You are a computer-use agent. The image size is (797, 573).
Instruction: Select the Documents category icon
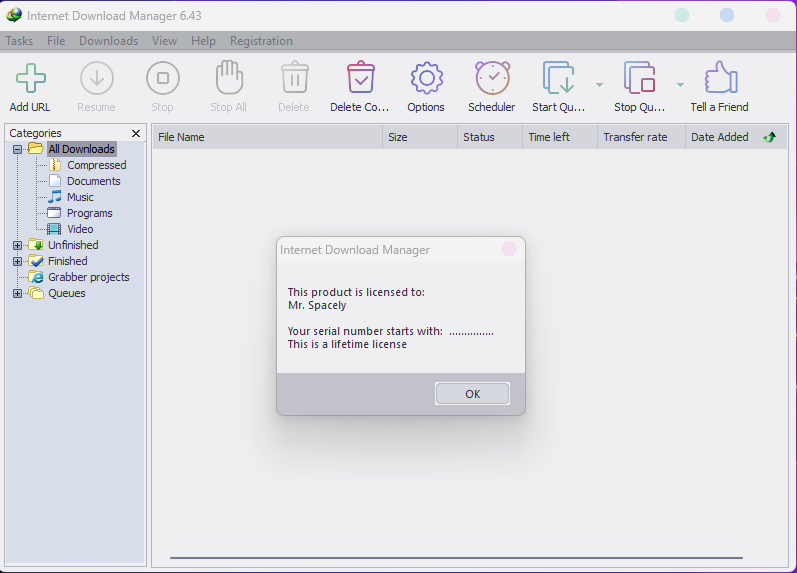tap(54, 180)
